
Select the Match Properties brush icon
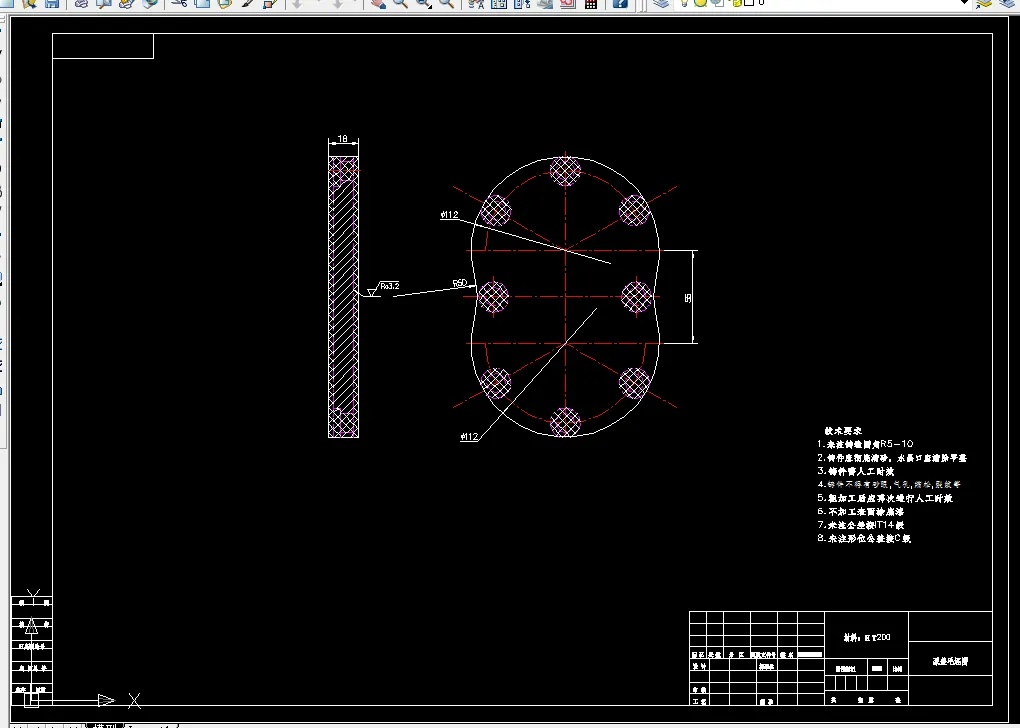pos(247,4)
